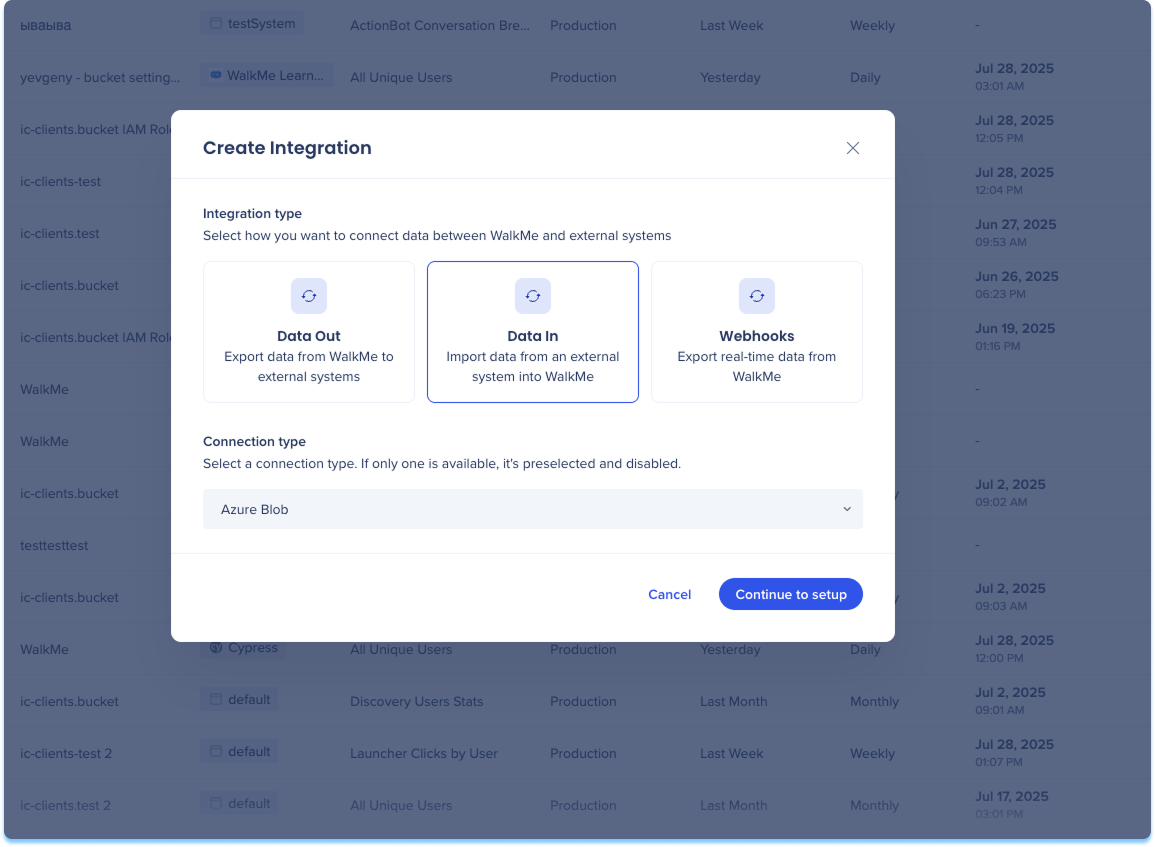
Task: Click the testSystem tag icon in background table
Action: click(216, 24)
